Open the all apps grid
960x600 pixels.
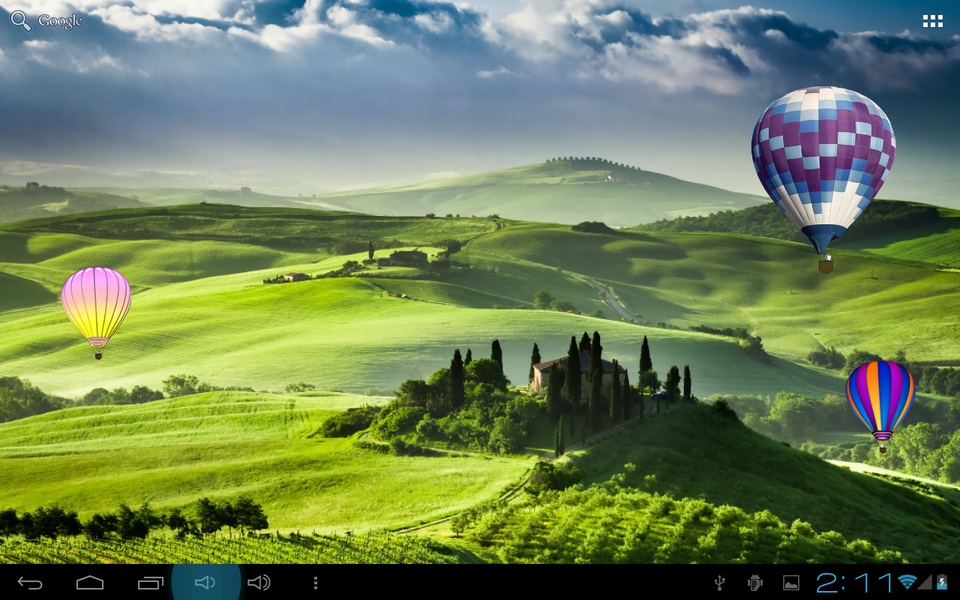tap(932, 21)
